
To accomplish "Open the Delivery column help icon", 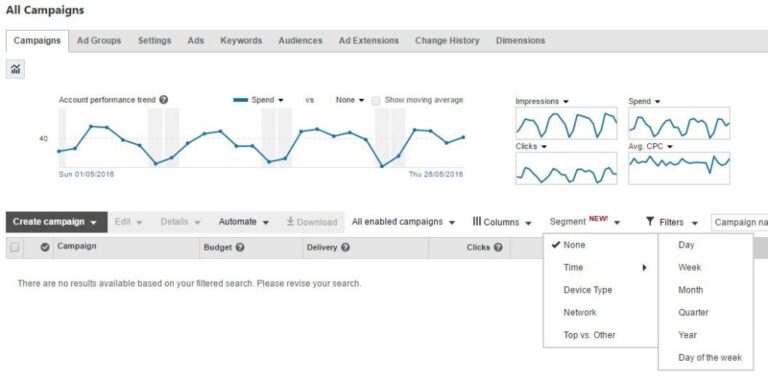I will (345, 248).
